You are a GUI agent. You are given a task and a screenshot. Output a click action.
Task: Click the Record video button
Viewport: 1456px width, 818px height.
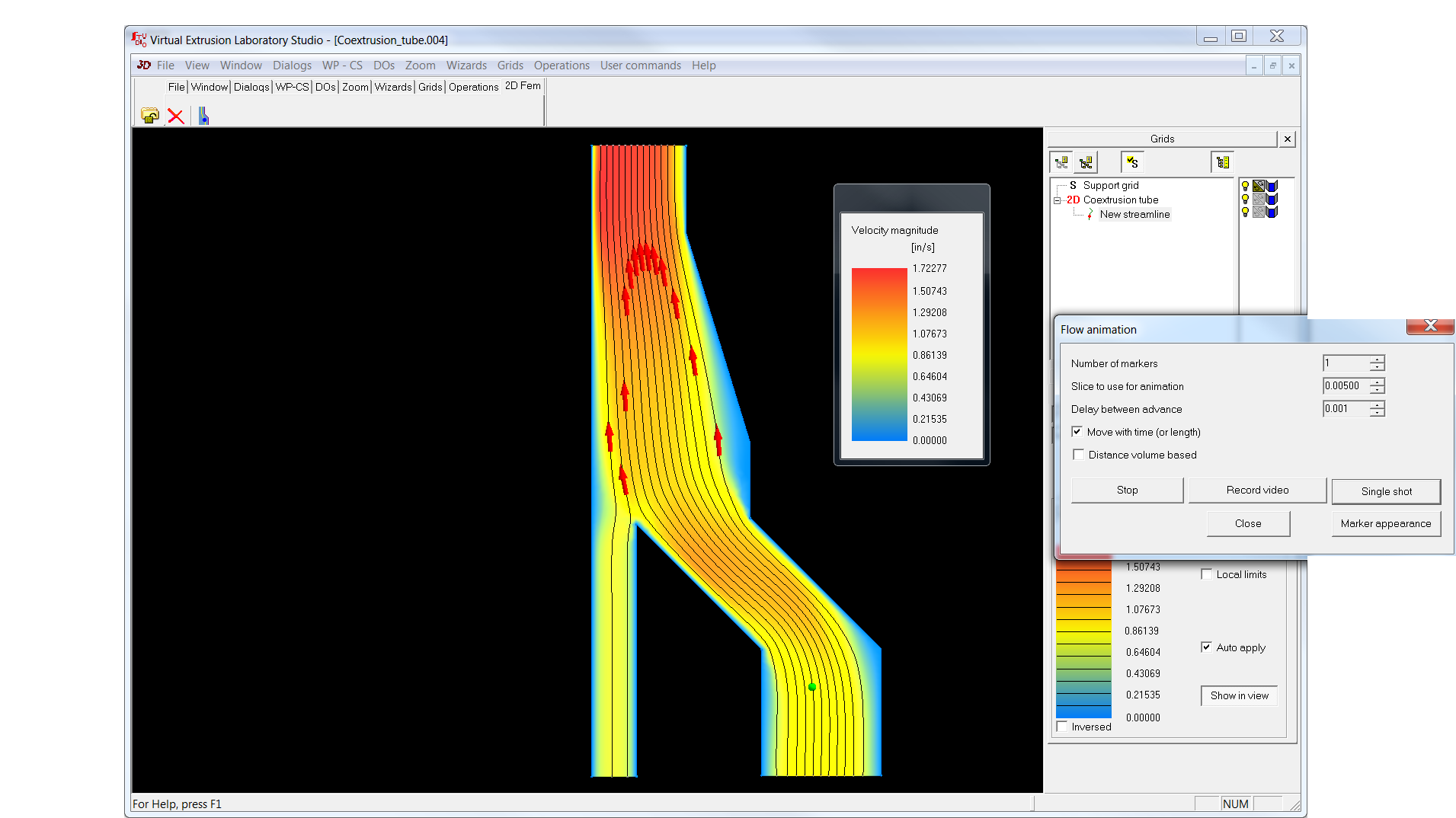(x=1257, y=490)
